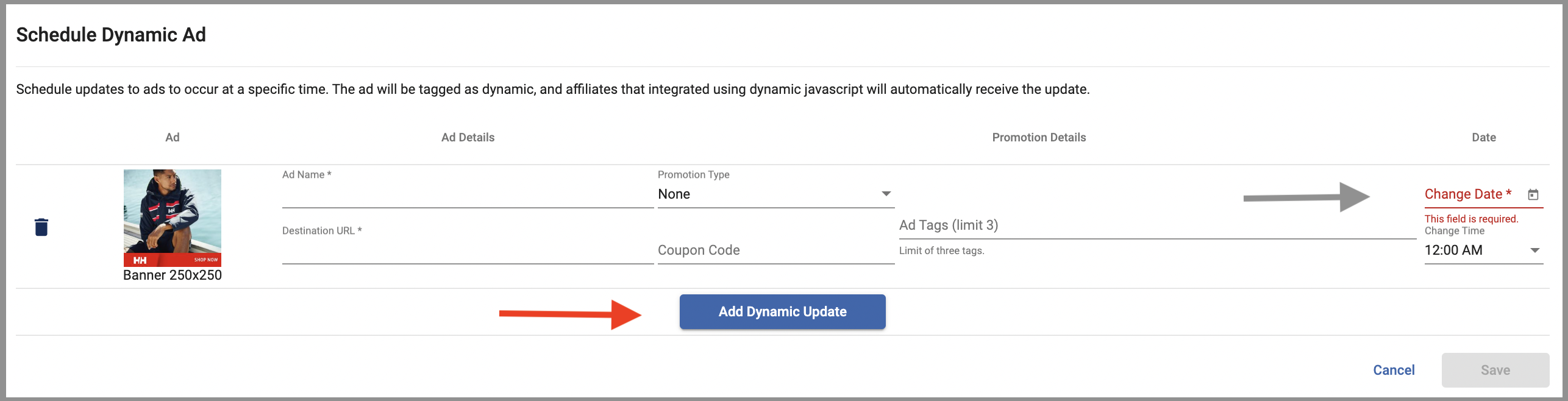
Task: Select the Helly Hansen banner thumbnail
Action: click(173, 218)
